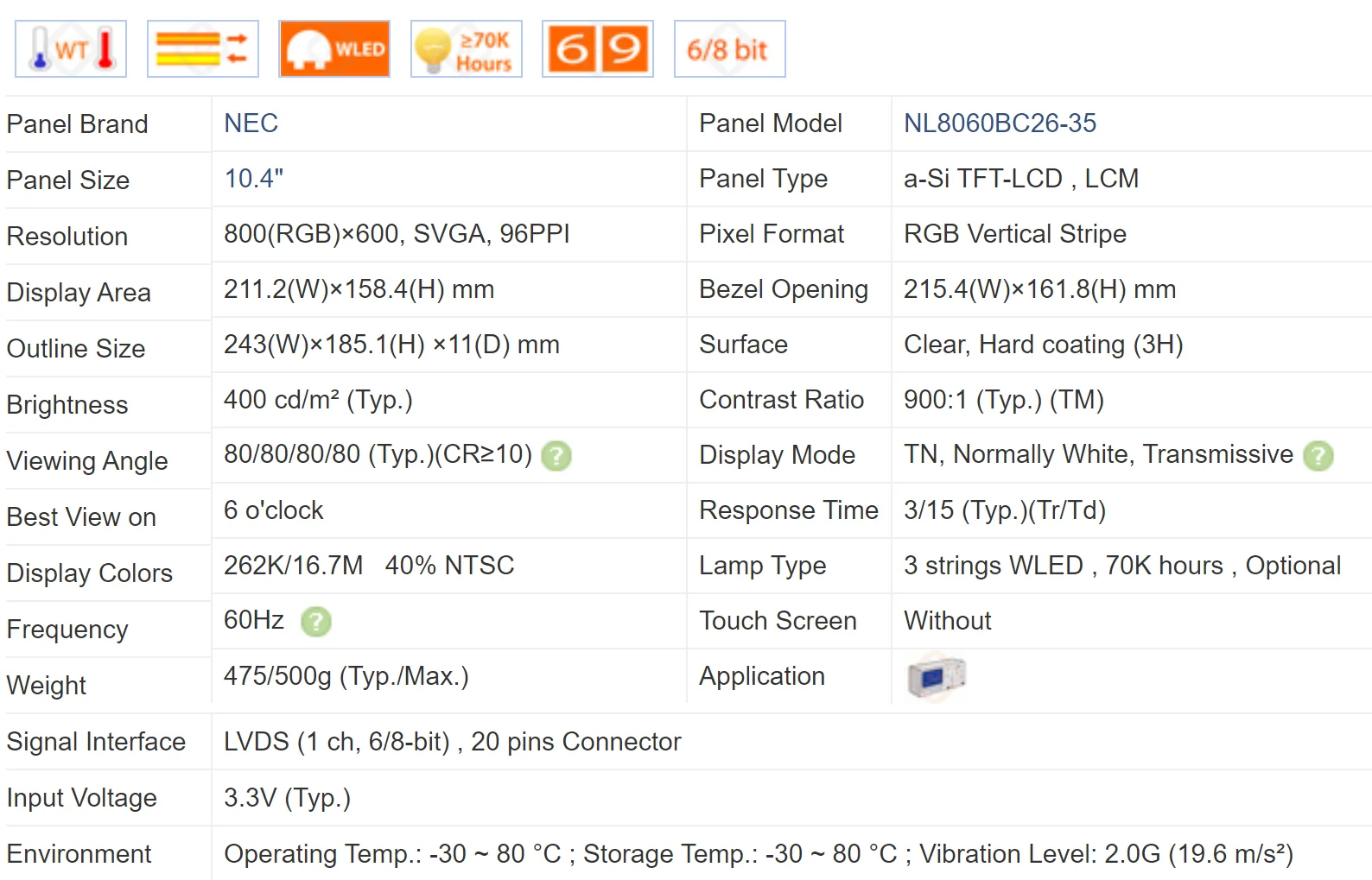Select the "a-Si TFT-LCD , LCM" panel type text
Viewport: 1372px width, 880px height.
(1021, 179)
